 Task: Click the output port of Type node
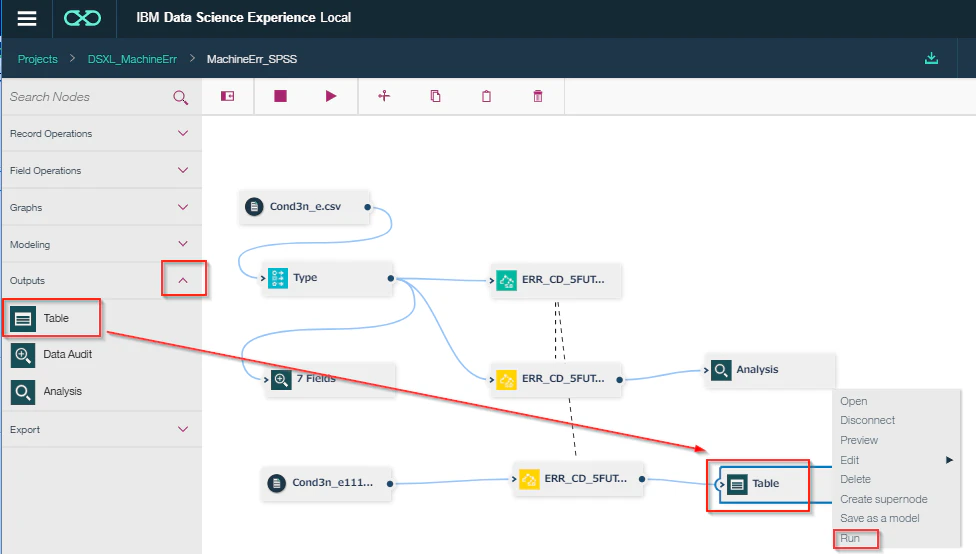pos(390,278)
